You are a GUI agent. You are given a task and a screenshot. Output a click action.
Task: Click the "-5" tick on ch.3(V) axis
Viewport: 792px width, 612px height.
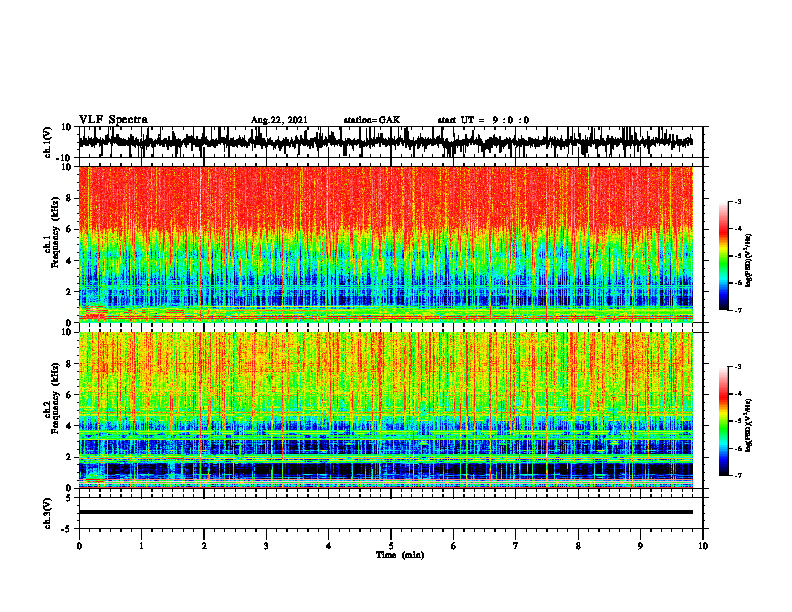[67, 529]
